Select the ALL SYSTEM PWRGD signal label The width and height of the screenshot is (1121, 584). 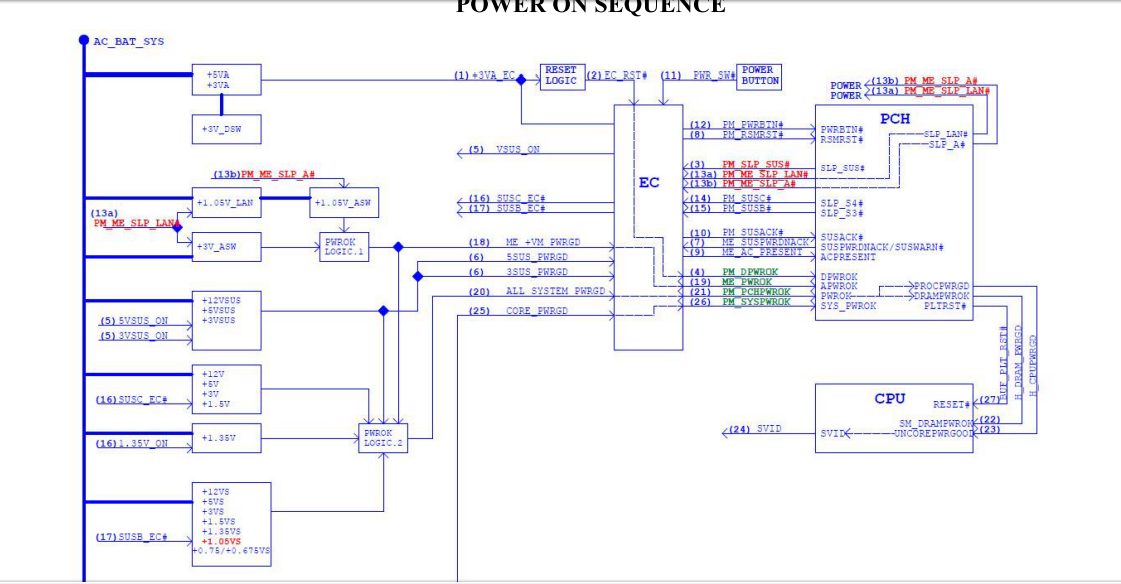[555, 291]
